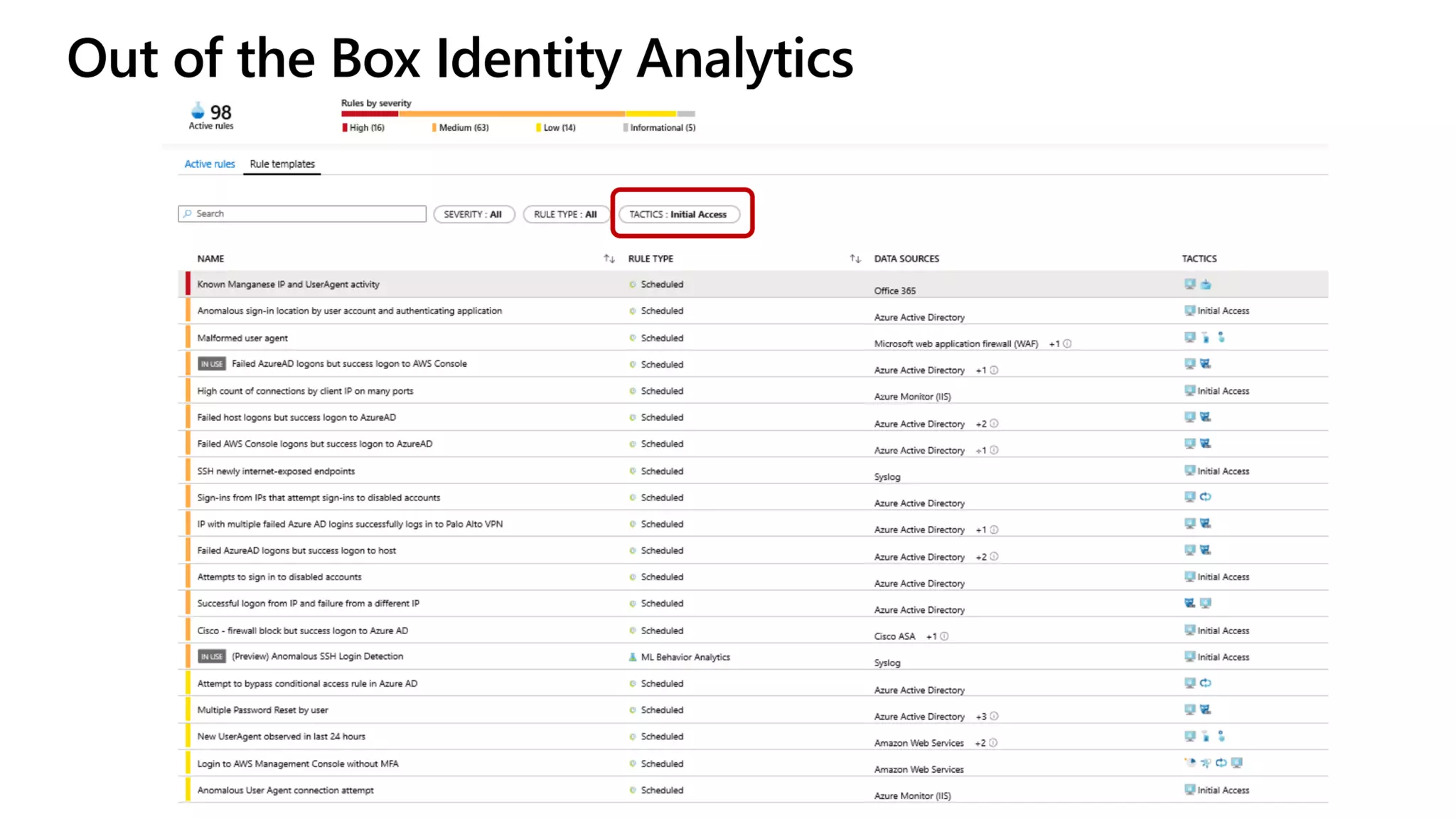
Task: Click the info icon next to Cisco ASA +1
Action: pos(944,636)
